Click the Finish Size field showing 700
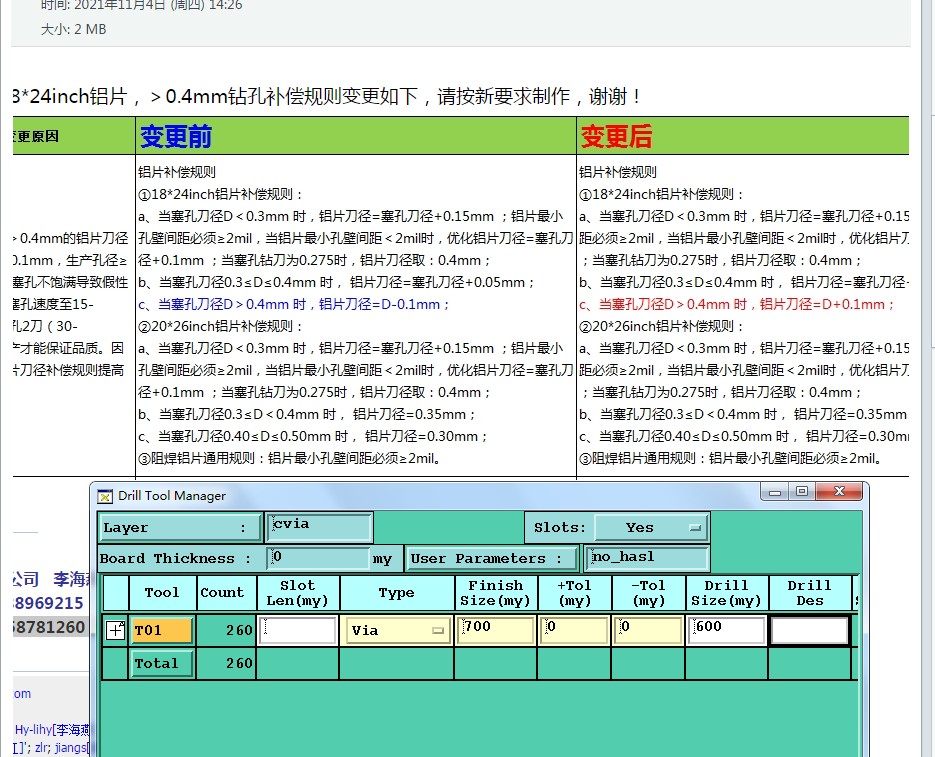 coord(496,631)
